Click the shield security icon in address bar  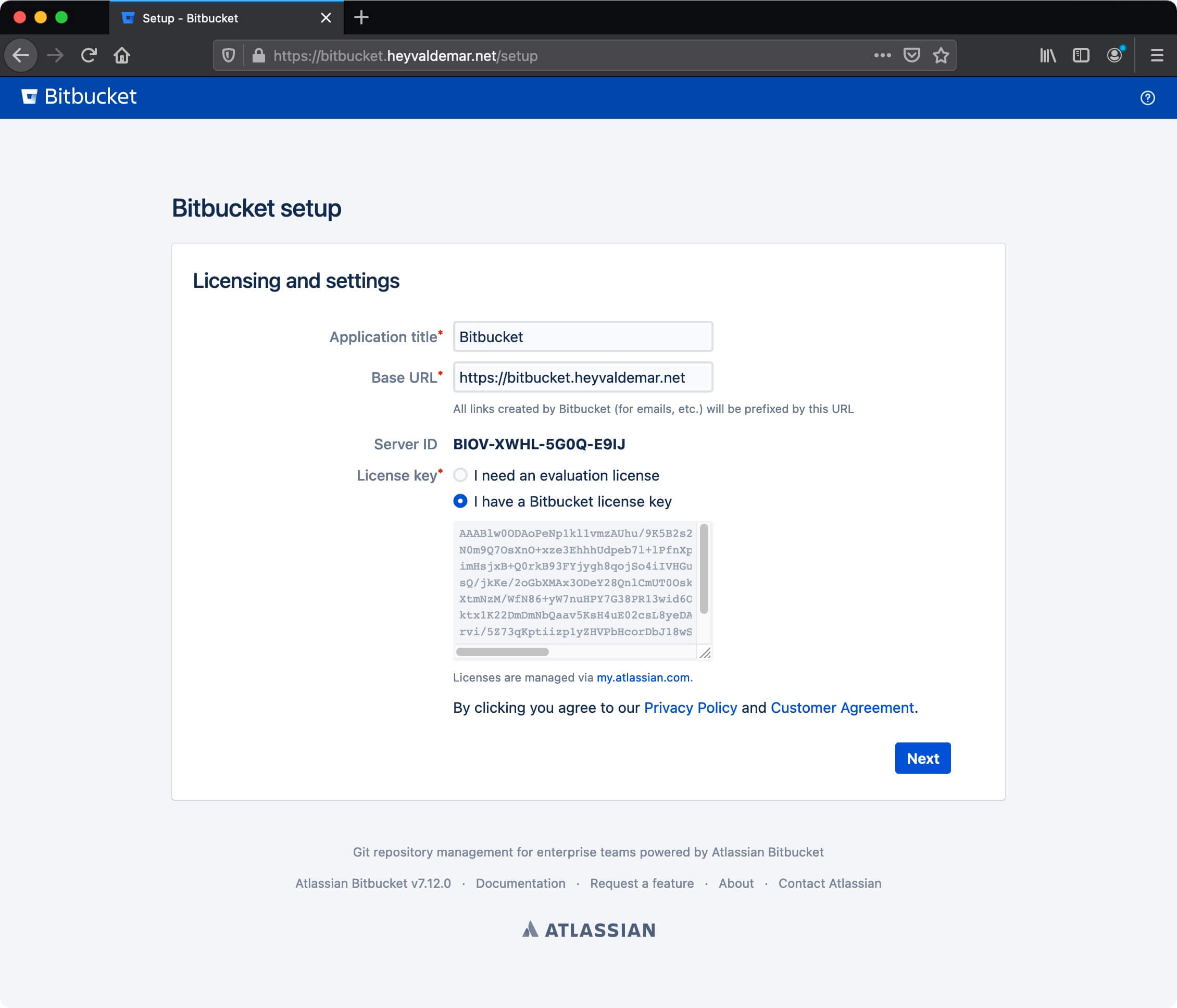coord(231,56)
